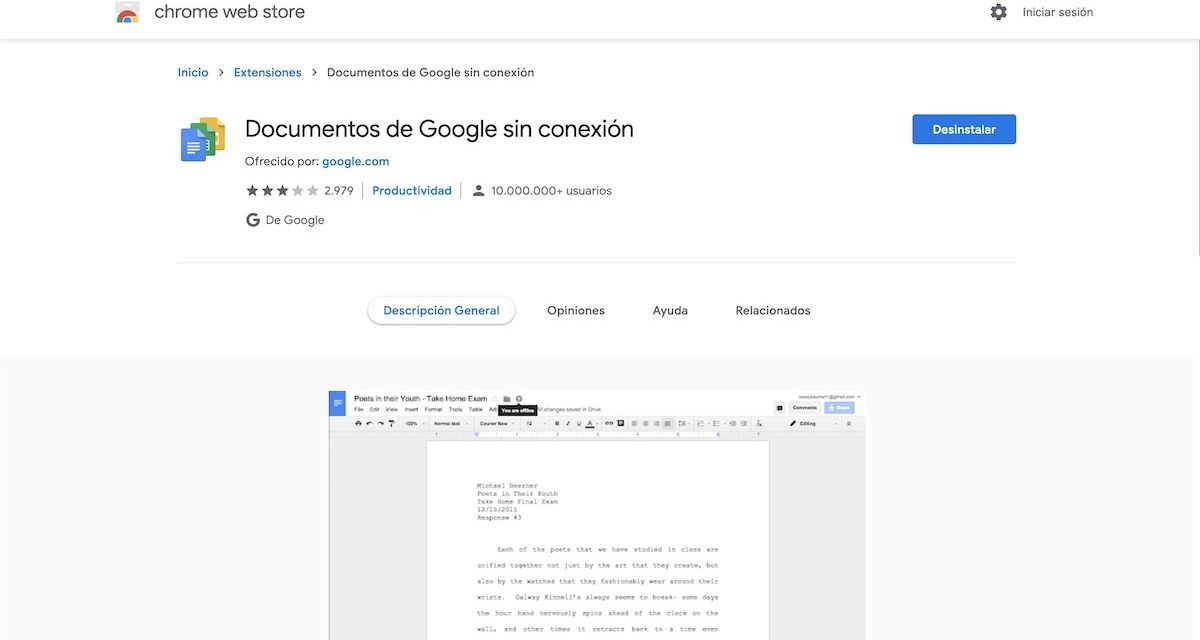Open the Iniciar sesión link
The height and width of the screenshot is (640, 1200).
(1057, 12)
